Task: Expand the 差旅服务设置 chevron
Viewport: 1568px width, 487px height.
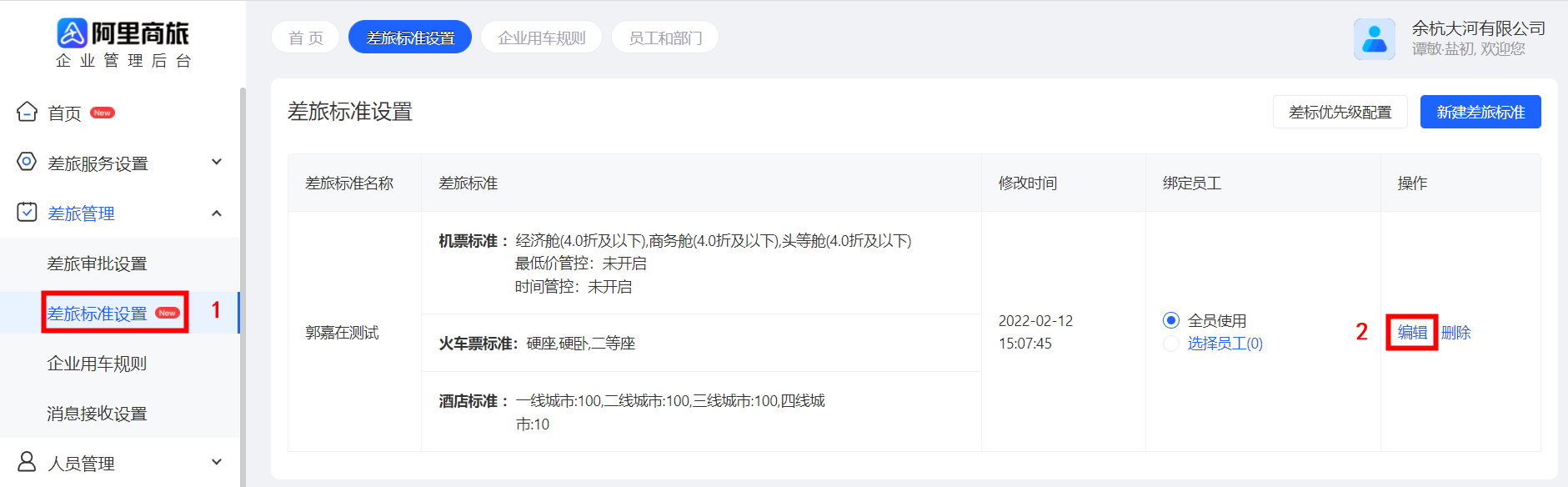Action: (217, 162)
